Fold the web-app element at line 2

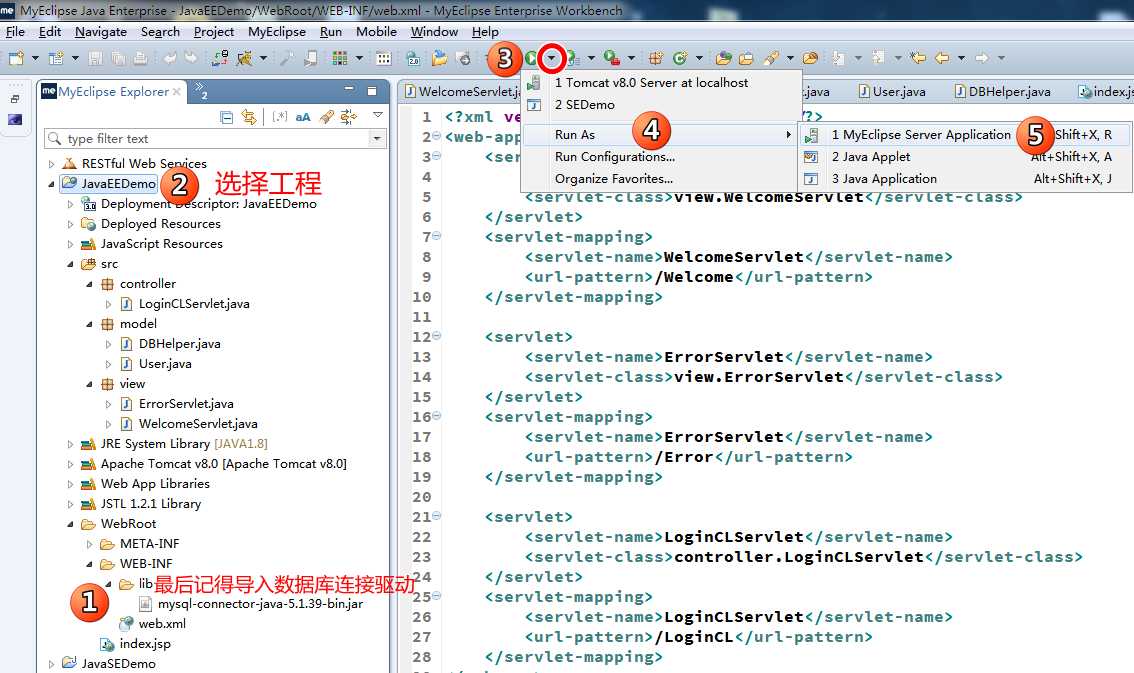click(437, 136)
